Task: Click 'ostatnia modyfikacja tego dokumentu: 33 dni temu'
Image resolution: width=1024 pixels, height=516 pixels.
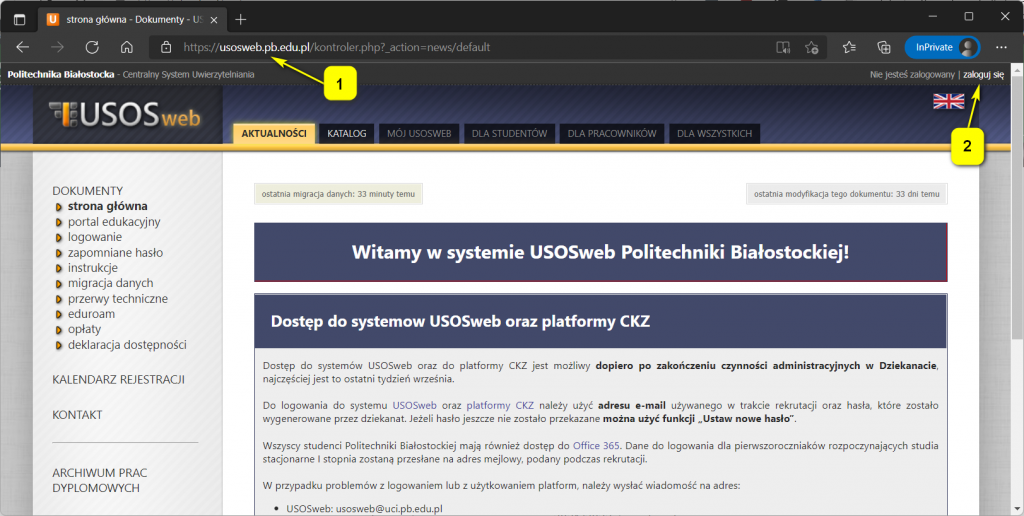Action: [846, 194]
